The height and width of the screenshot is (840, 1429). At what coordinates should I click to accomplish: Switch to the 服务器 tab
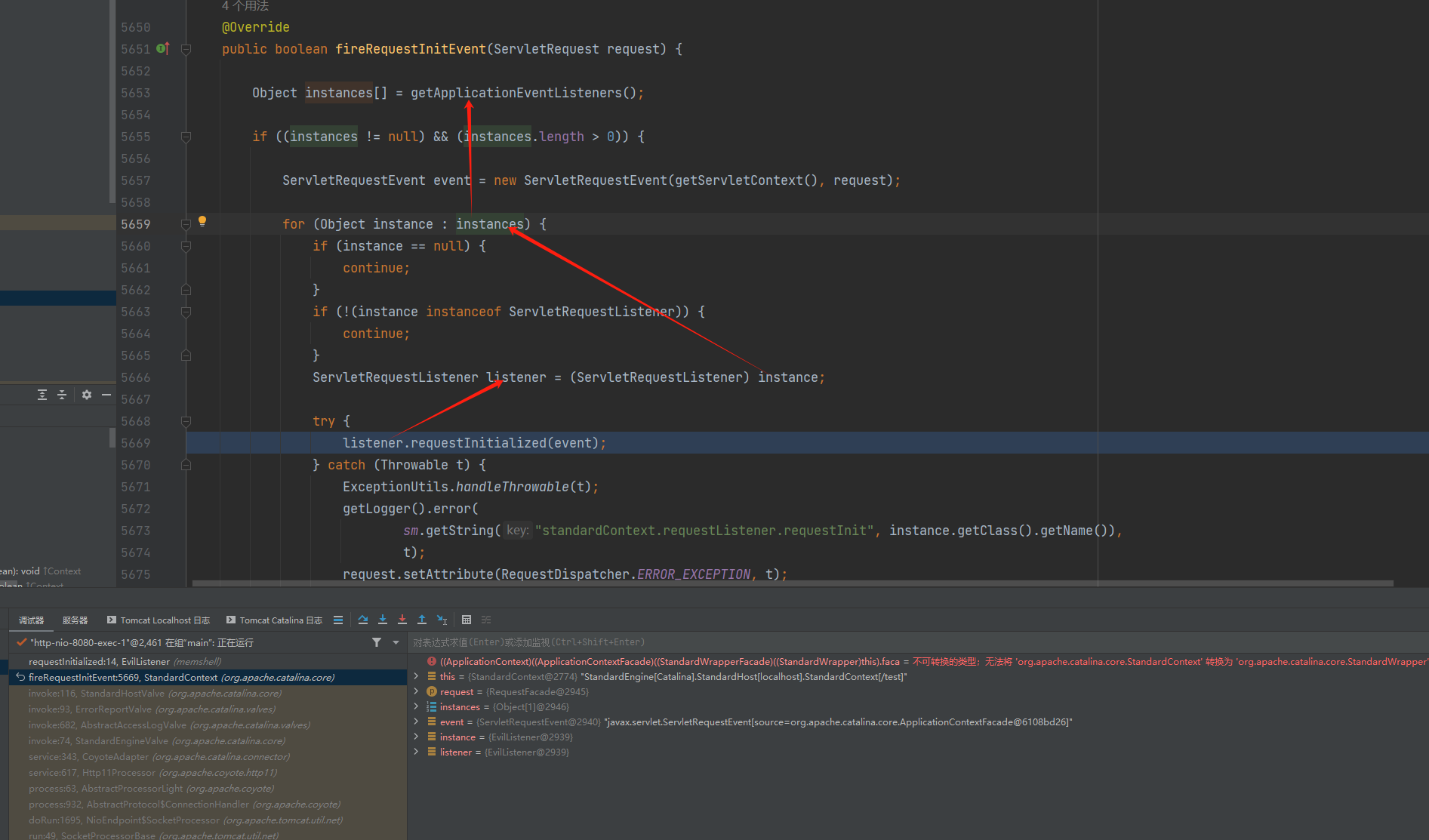tap(75, 620)
